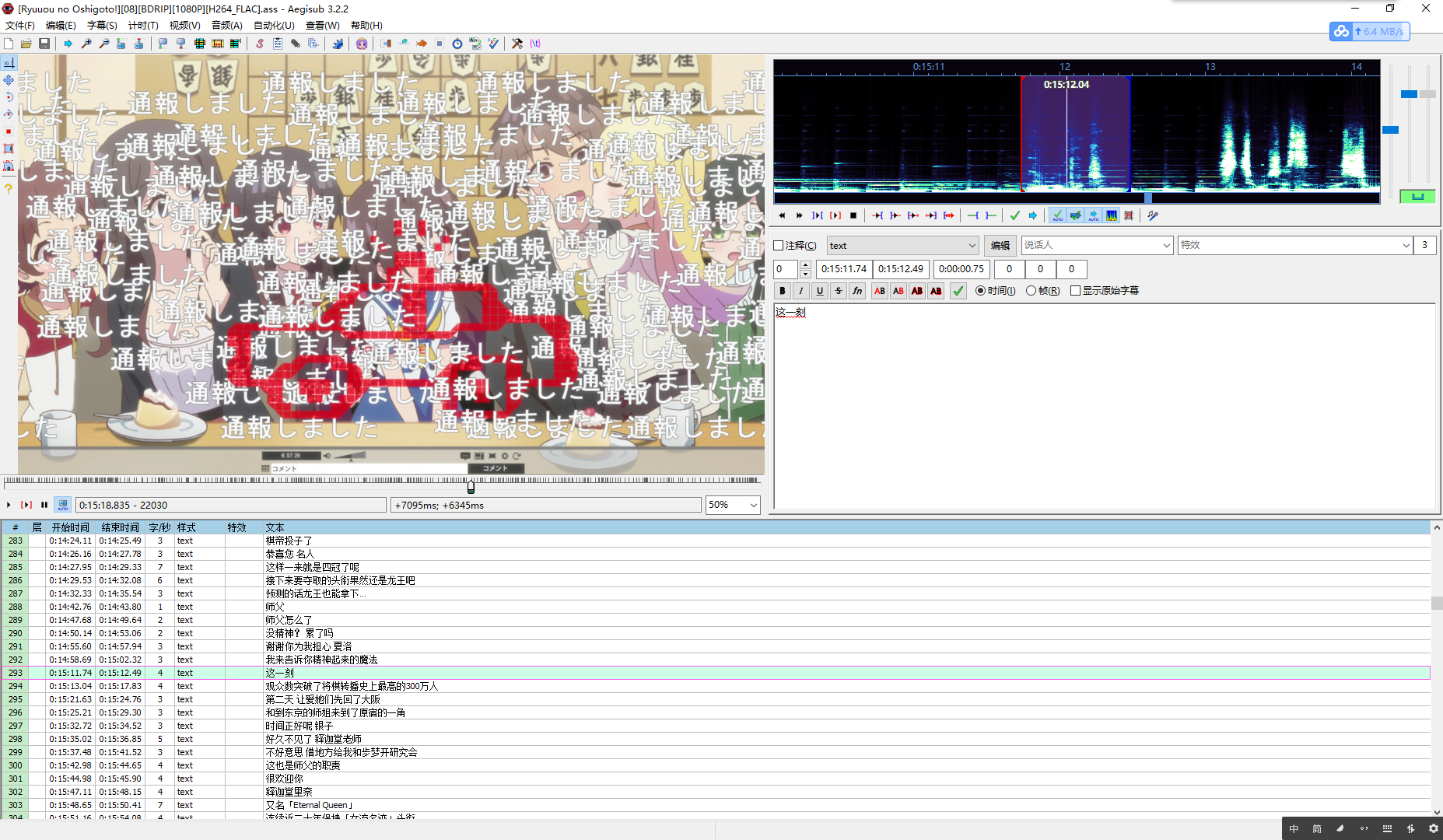Viewport: 1443px width, 840px height.
Task: Open the 视频(V) menu
Action: (x=185, y=26)
